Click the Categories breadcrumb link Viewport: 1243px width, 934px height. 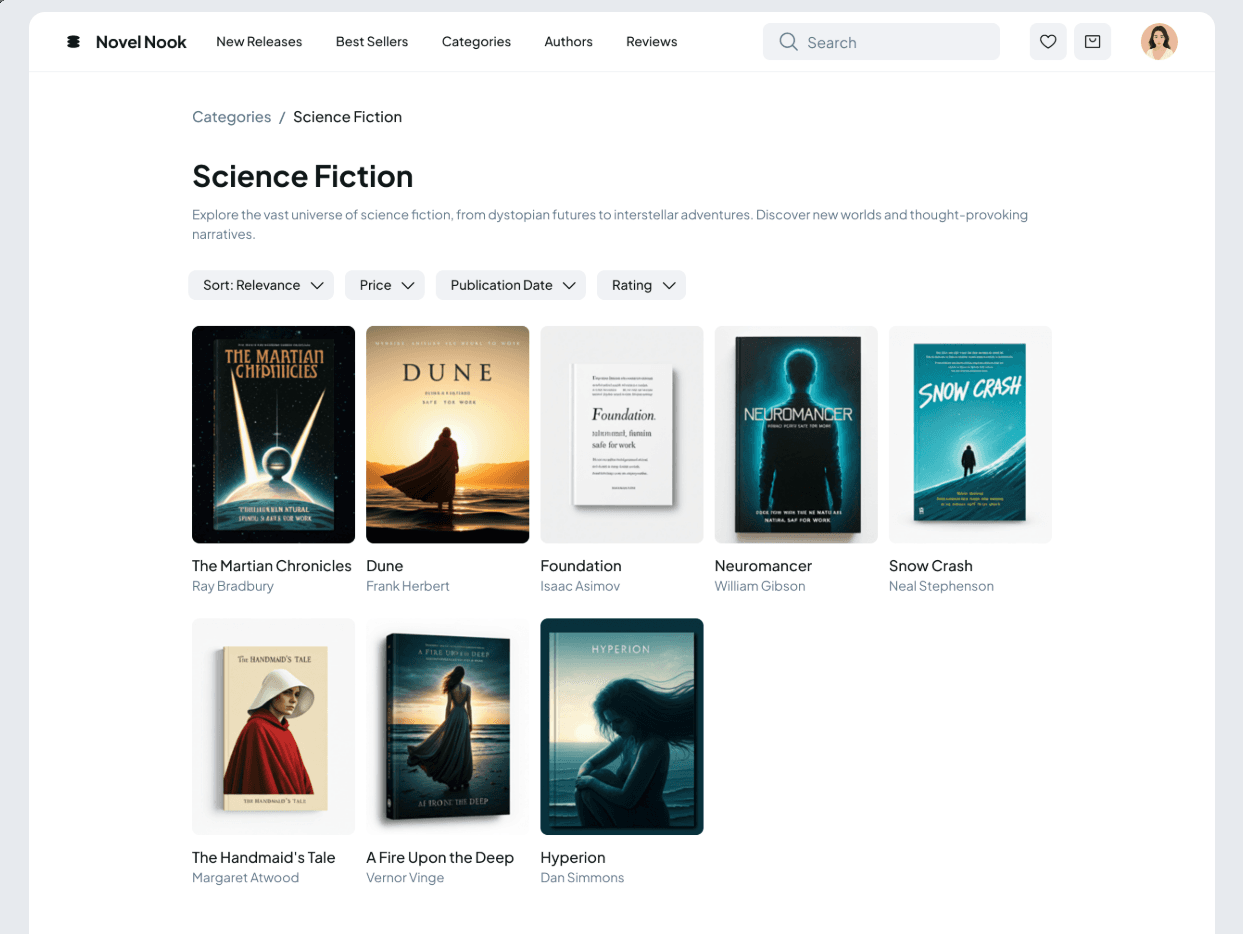point(231,117)
